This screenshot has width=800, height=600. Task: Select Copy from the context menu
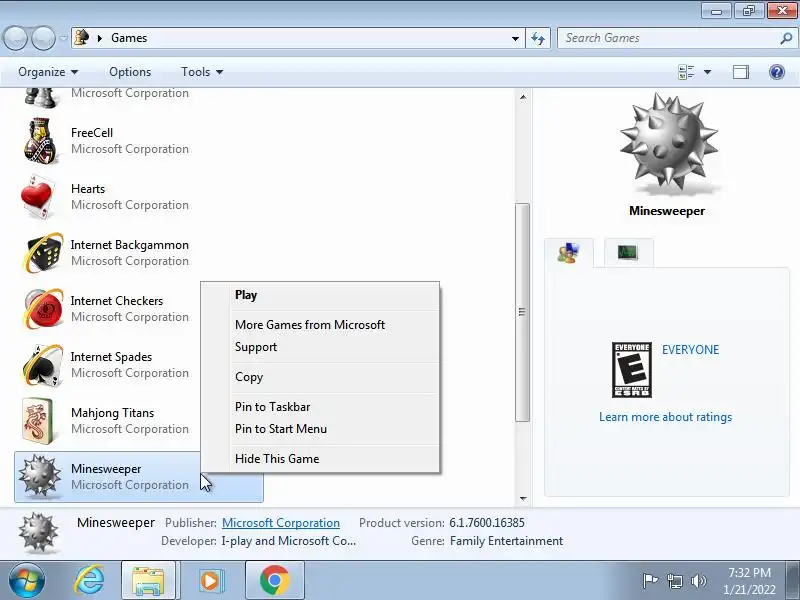pyautogui.click(x=320, y=377)
